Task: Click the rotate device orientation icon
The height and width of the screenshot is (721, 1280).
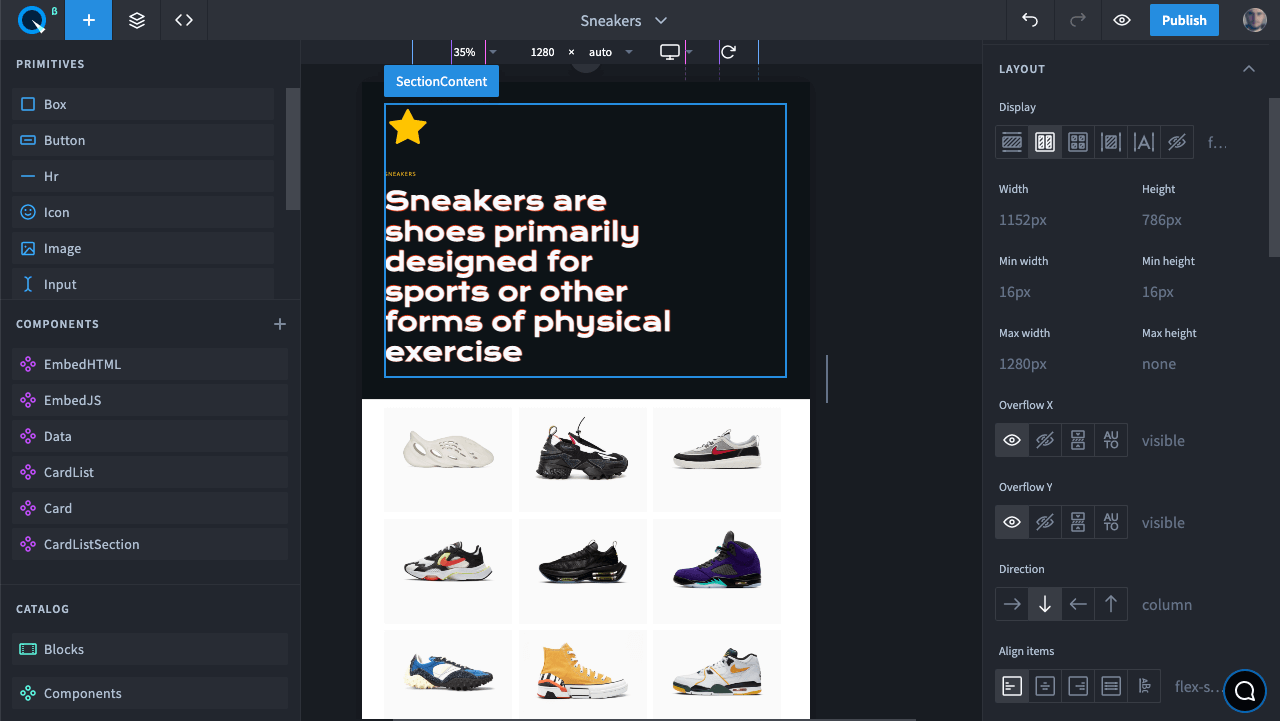Action: [x=728, y=52]
